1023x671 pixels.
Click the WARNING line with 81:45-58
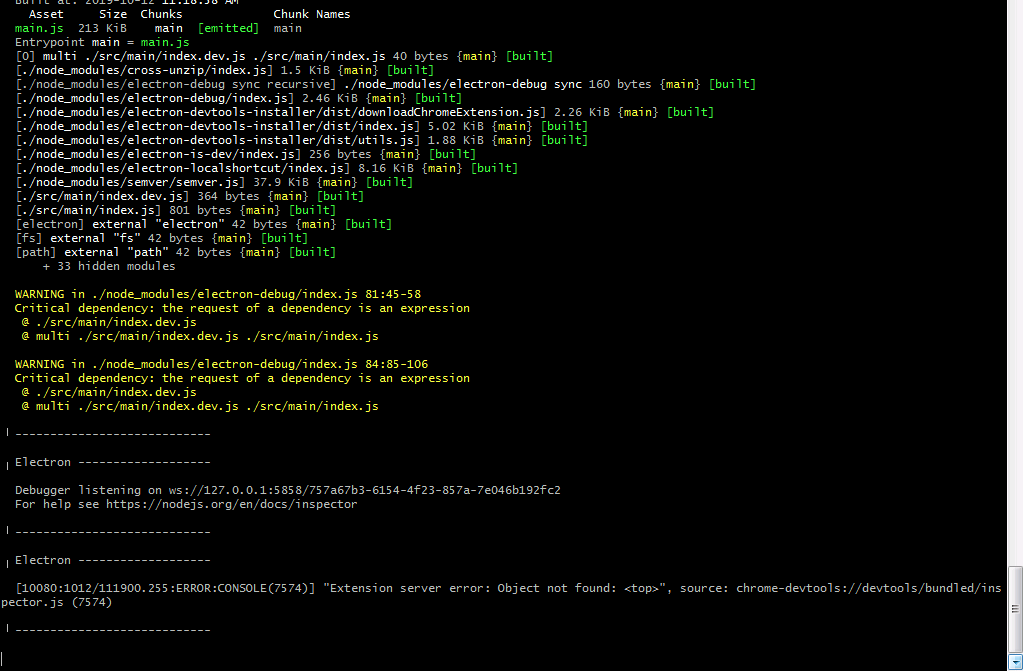click(217, 294)
